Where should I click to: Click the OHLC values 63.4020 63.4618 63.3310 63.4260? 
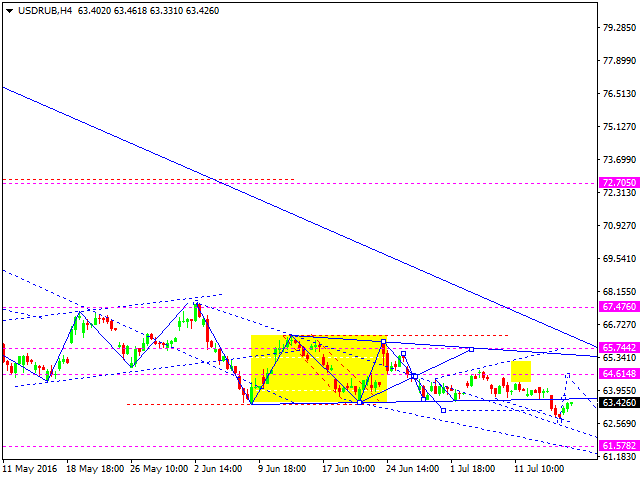point(149,11)
